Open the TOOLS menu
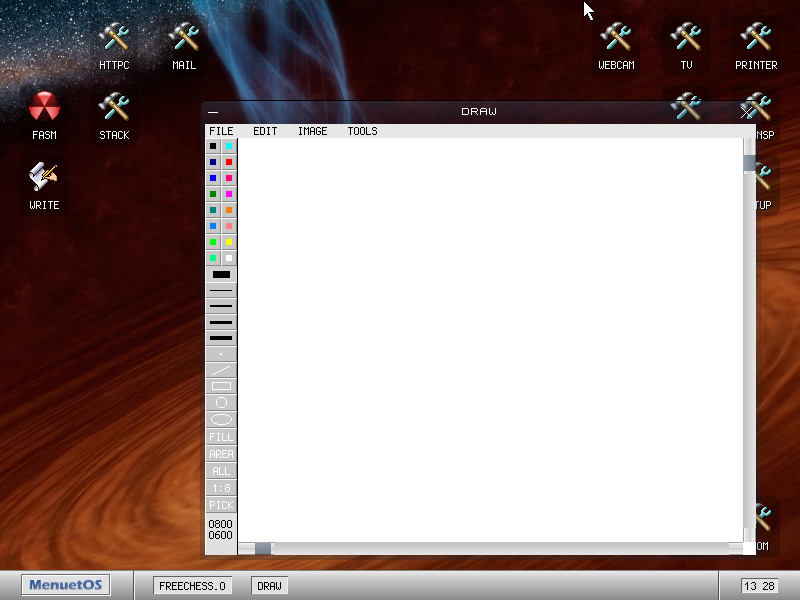800x600 pixels. click(x=362, y=131)
